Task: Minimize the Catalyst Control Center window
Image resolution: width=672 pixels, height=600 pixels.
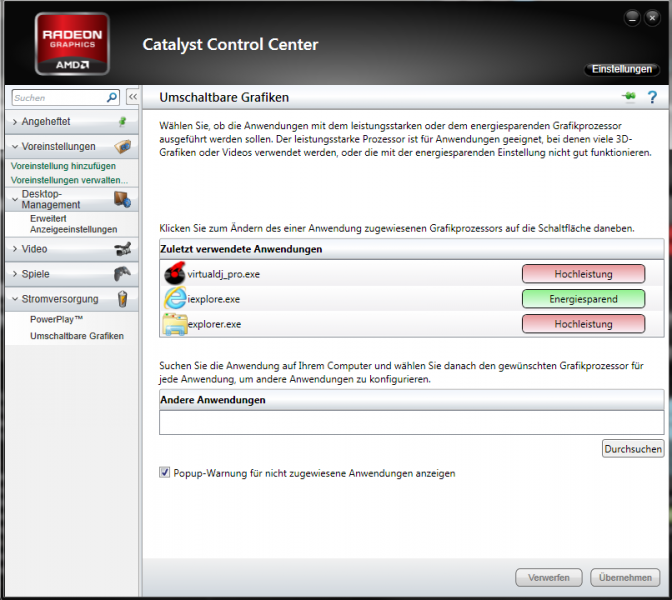Action: (x=632, y=18)
